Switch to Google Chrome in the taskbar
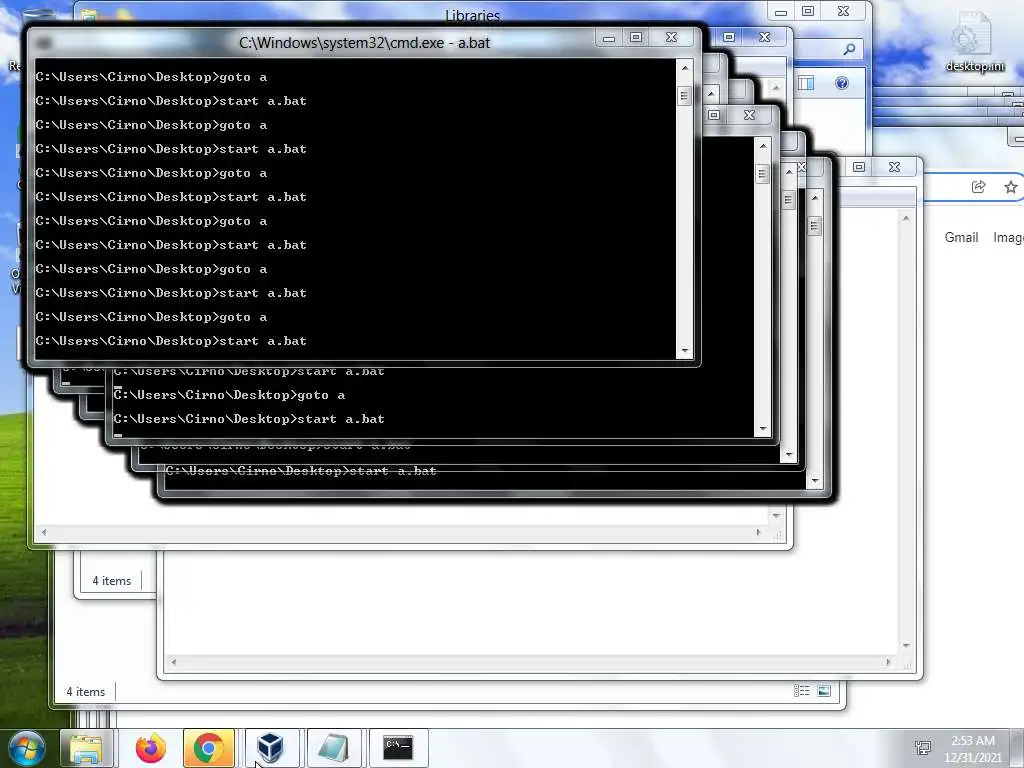Image resolution: width=1024 pixels, height=768 pixels. (x=209, y=748)
